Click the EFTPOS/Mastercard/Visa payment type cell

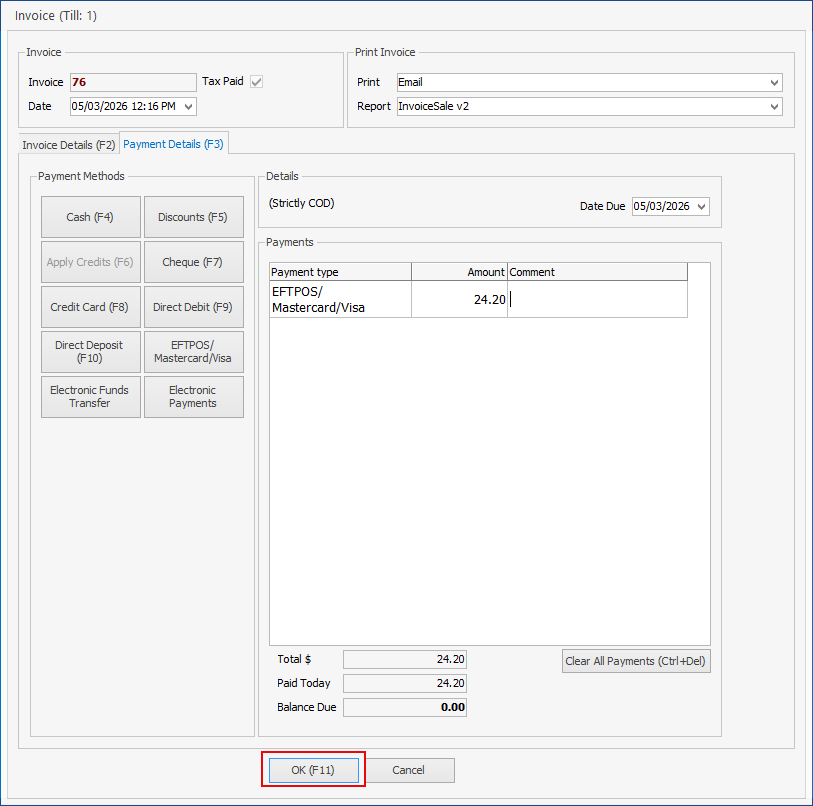click(341, 299)
